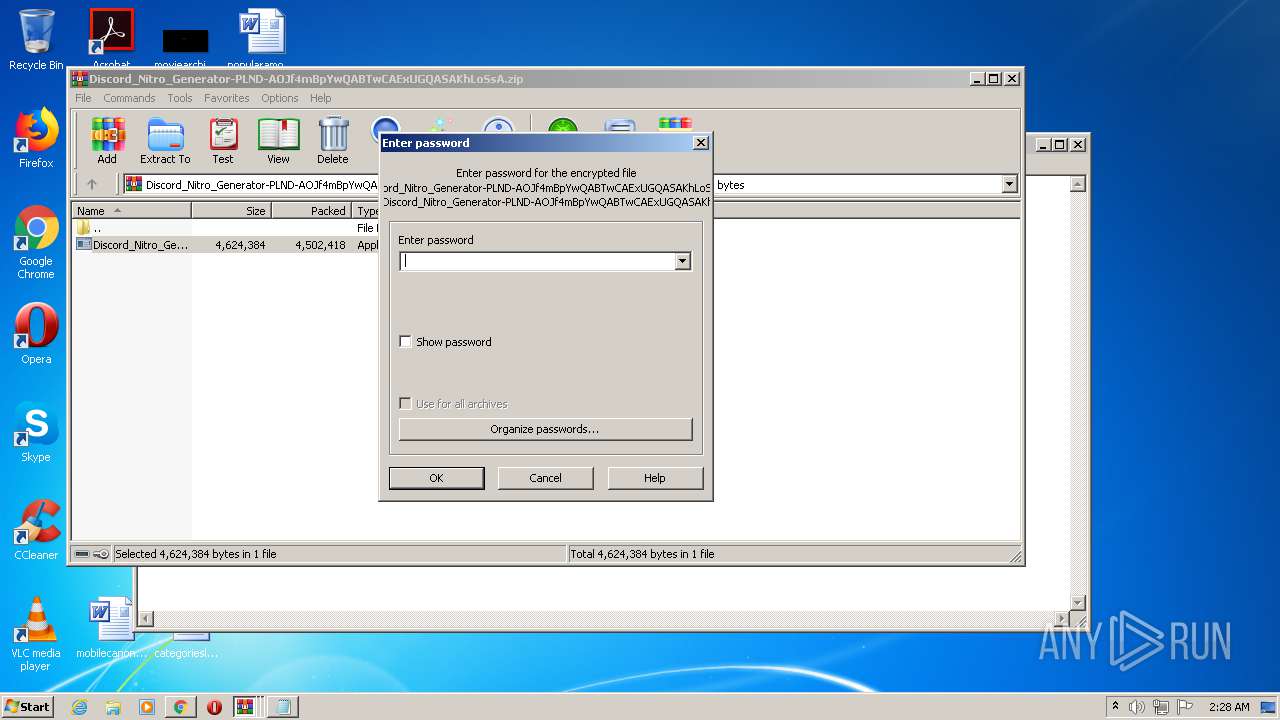Show hidden tray icons arrow

tap(1115, 707)
